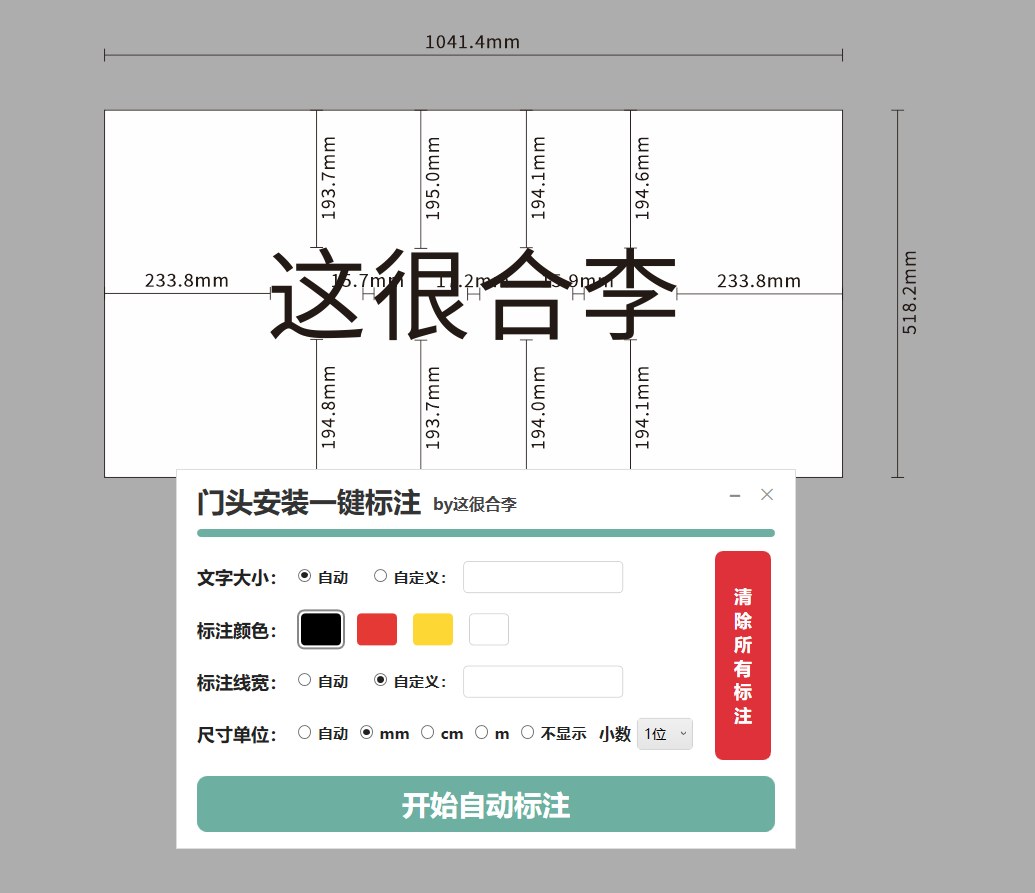Screen dimensions: 1035x893
Task: Click the 1041.4mm width dimension label
Action: click(473, 42)
